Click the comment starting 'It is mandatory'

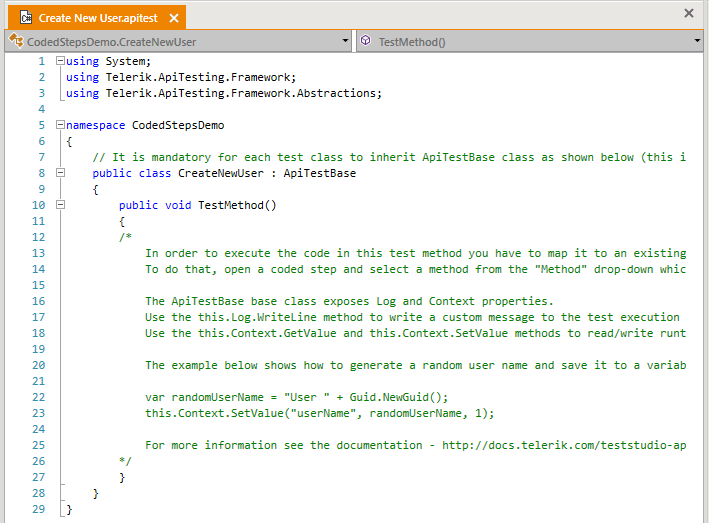click(x=389, y=157)
